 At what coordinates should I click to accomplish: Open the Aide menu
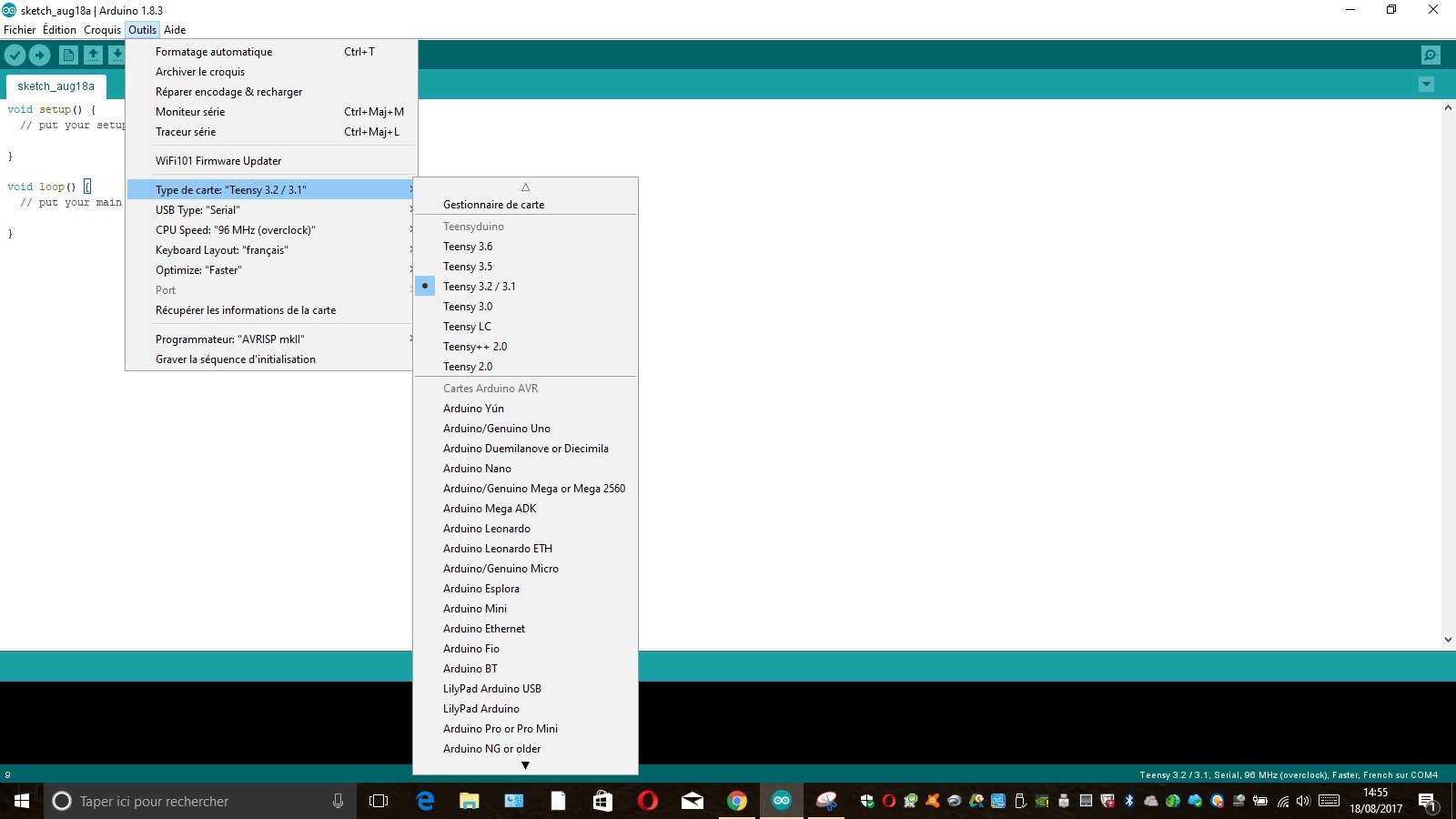175,30
